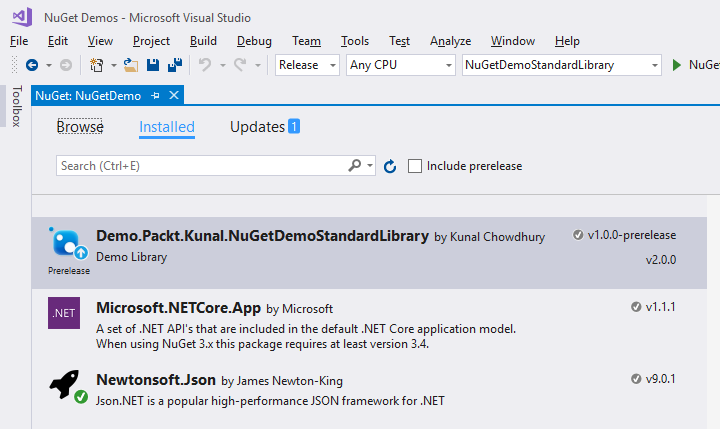
Task: Click the green Start debugging arrow
Action: click(x=676, y=65)
